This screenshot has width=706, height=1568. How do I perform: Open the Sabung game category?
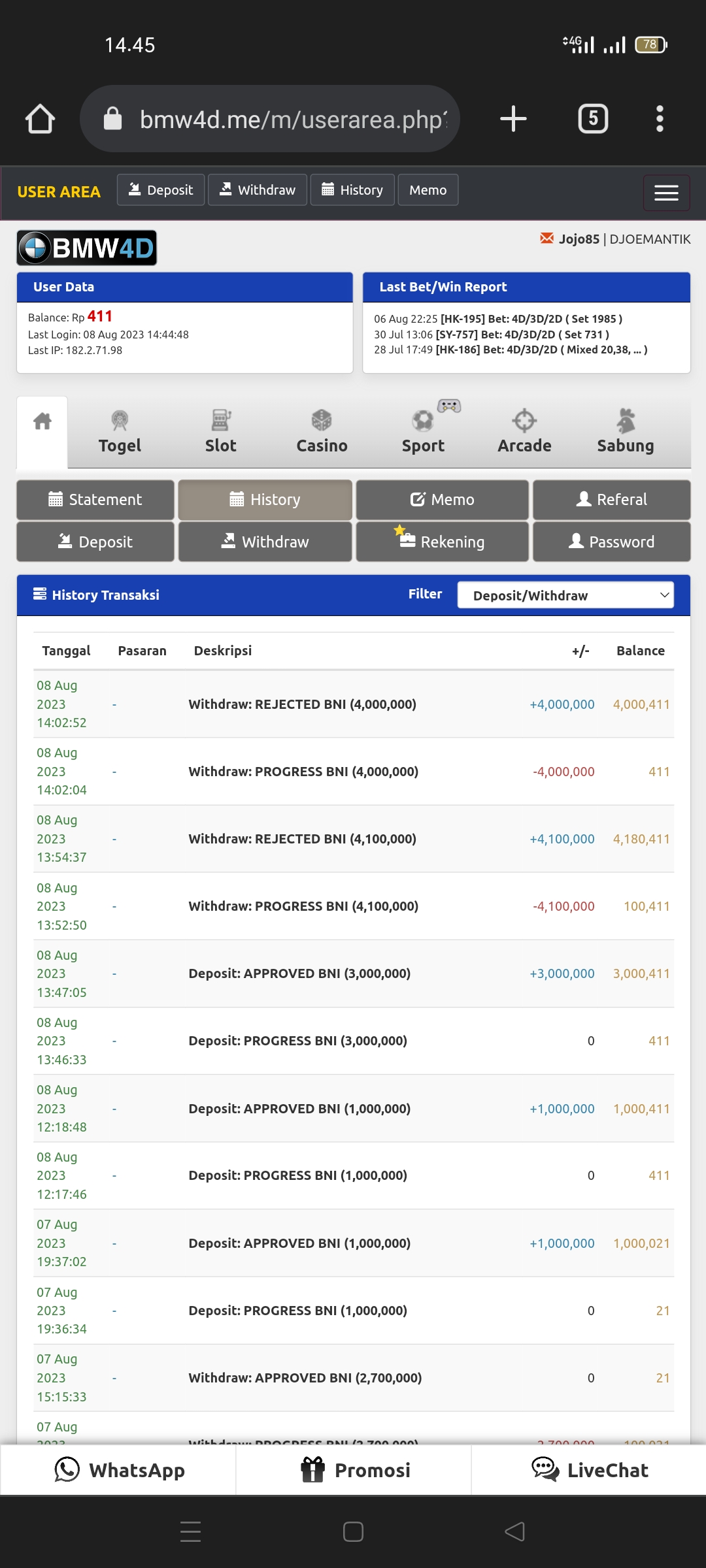click(x=625, y=432)
